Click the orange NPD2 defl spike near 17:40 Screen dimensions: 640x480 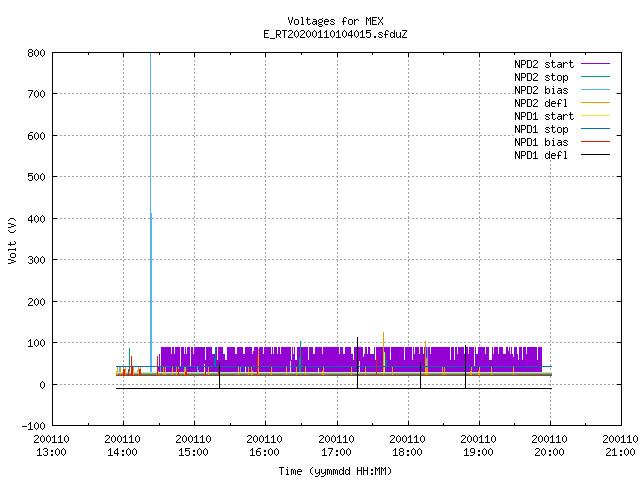[x=383, y=353]
